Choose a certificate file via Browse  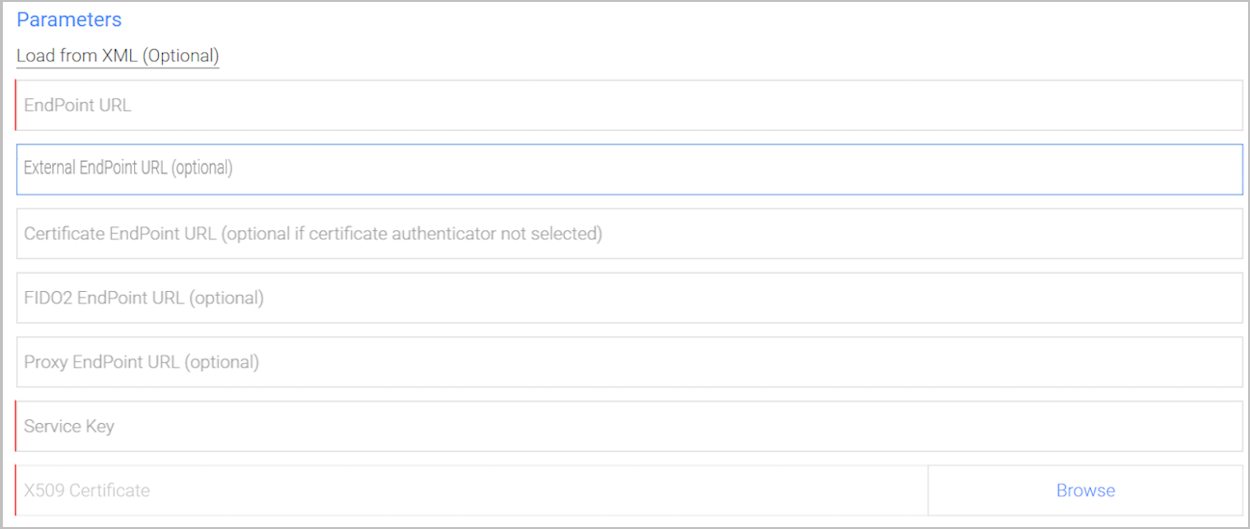tap(1085, 490)
